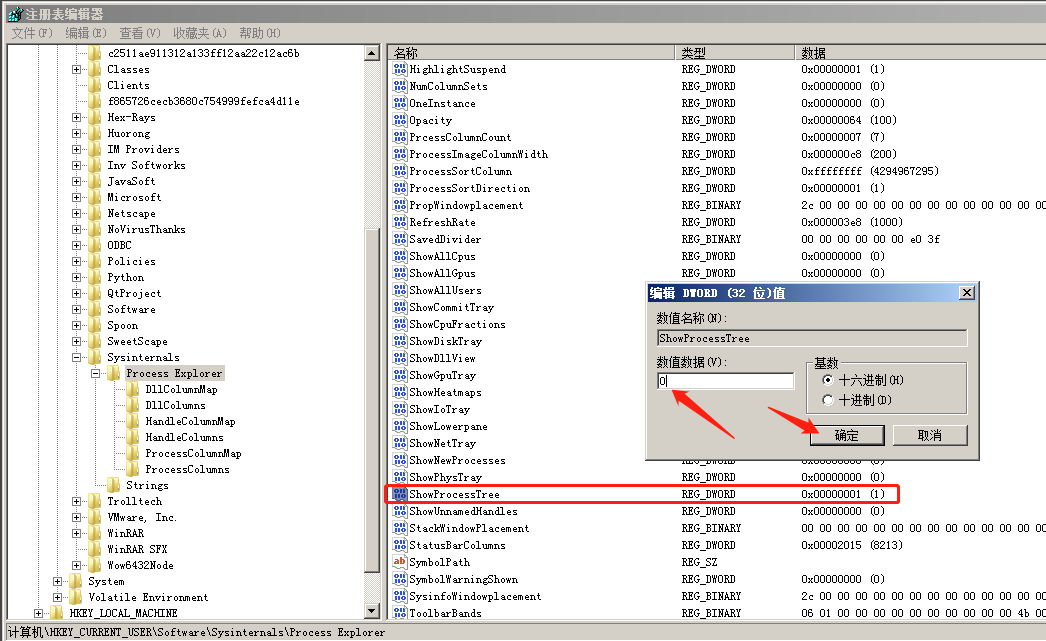Select the Hex-Rays tree item

pyautogui.click(x=131, y=117)
